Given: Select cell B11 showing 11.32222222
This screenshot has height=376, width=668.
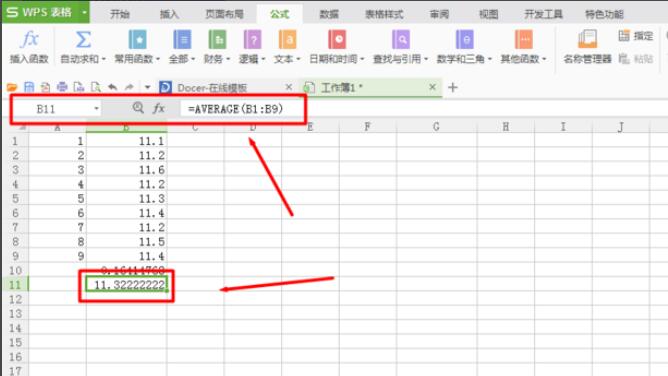Looking at the screenshot, I should pyautogui.click(x=127, y=284).
